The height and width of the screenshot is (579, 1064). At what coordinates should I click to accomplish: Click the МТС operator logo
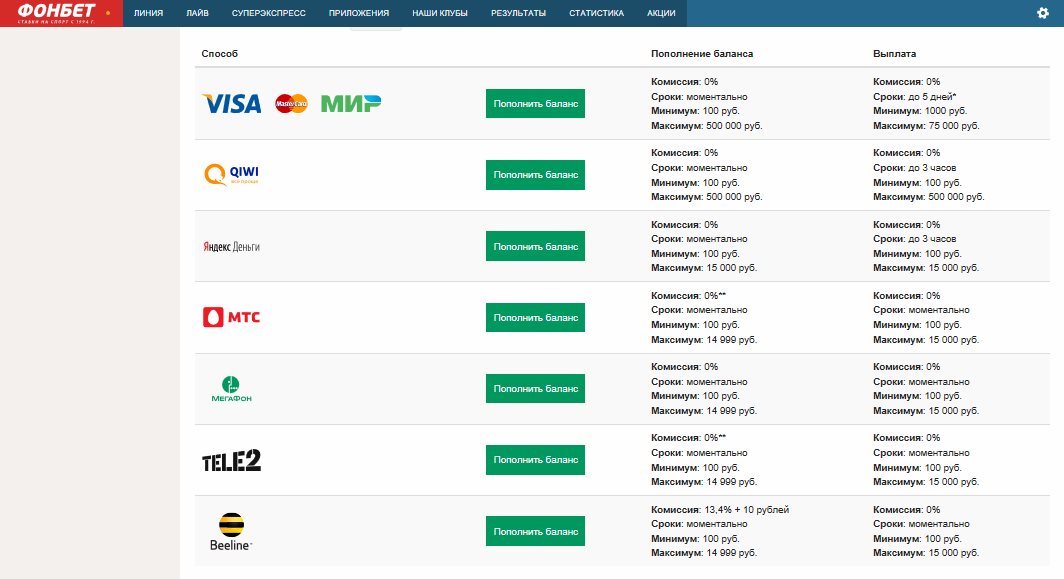(231, 317)
